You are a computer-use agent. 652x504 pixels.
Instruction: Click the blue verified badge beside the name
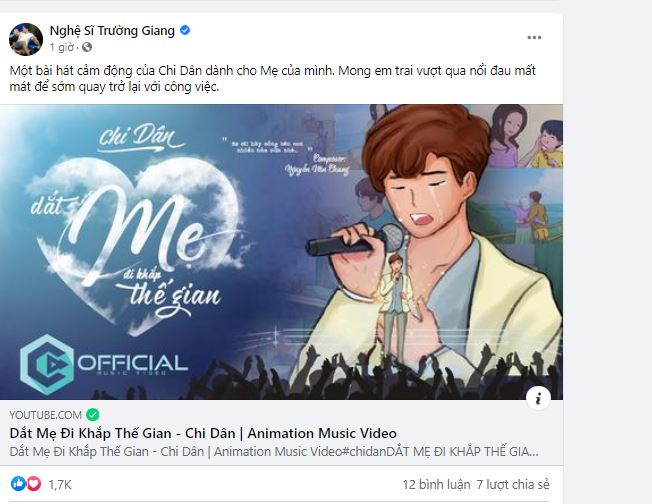click(x=185, y=31)
